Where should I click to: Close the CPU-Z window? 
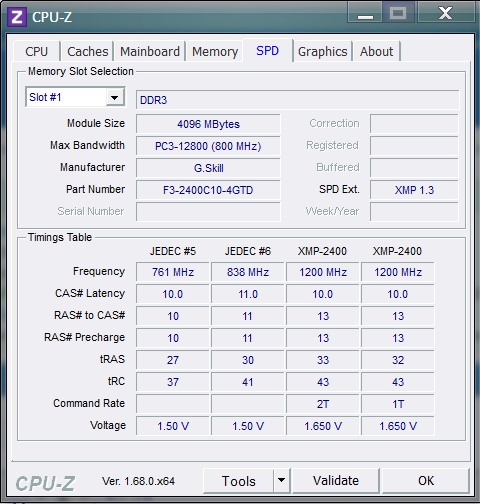pos(445,12)
